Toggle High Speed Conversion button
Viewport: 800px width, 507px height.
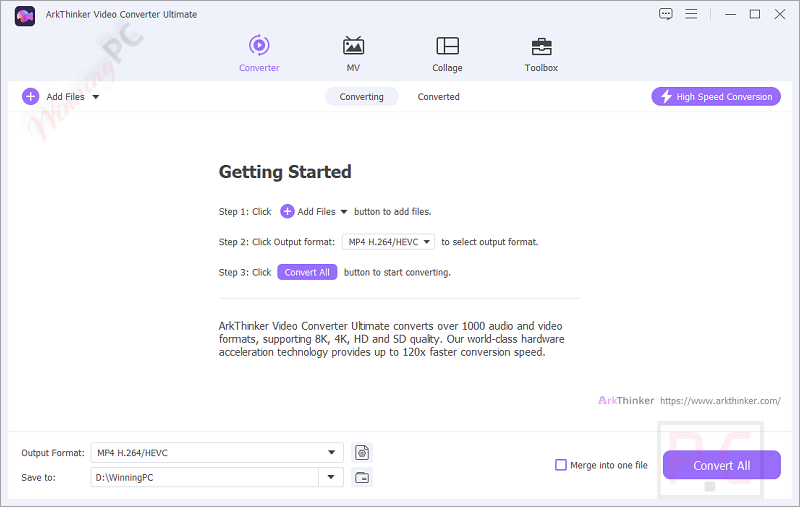point(716,96)
